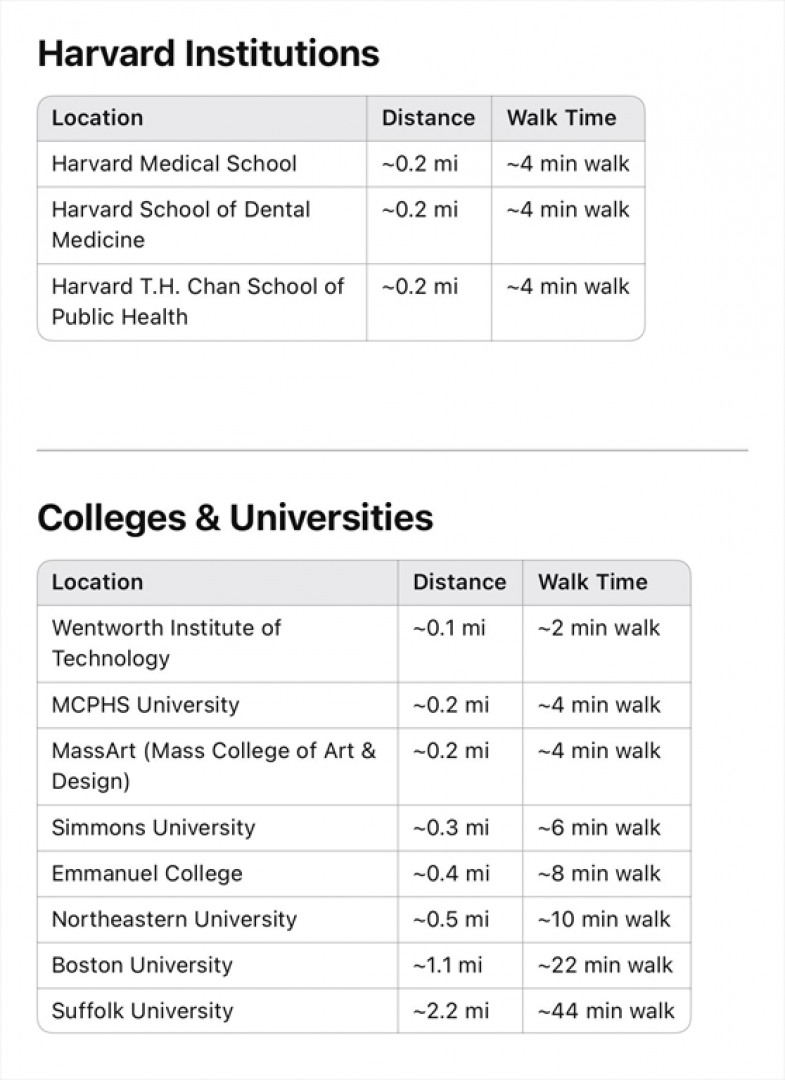Select the Emmanuel College row
Viewport: 785px width, 1080px height.
click(x=364, y=873)
